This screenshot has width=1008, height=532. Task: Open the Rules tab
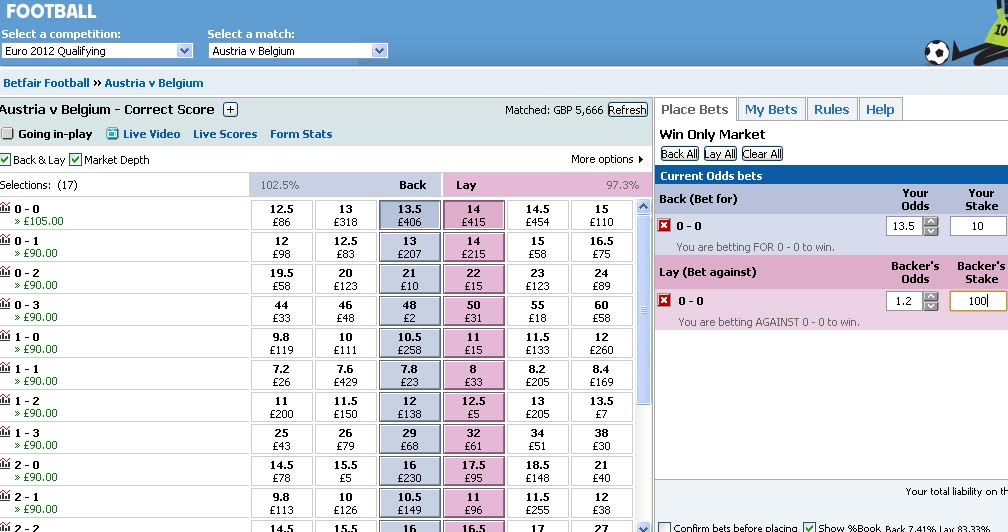point(831,109)
